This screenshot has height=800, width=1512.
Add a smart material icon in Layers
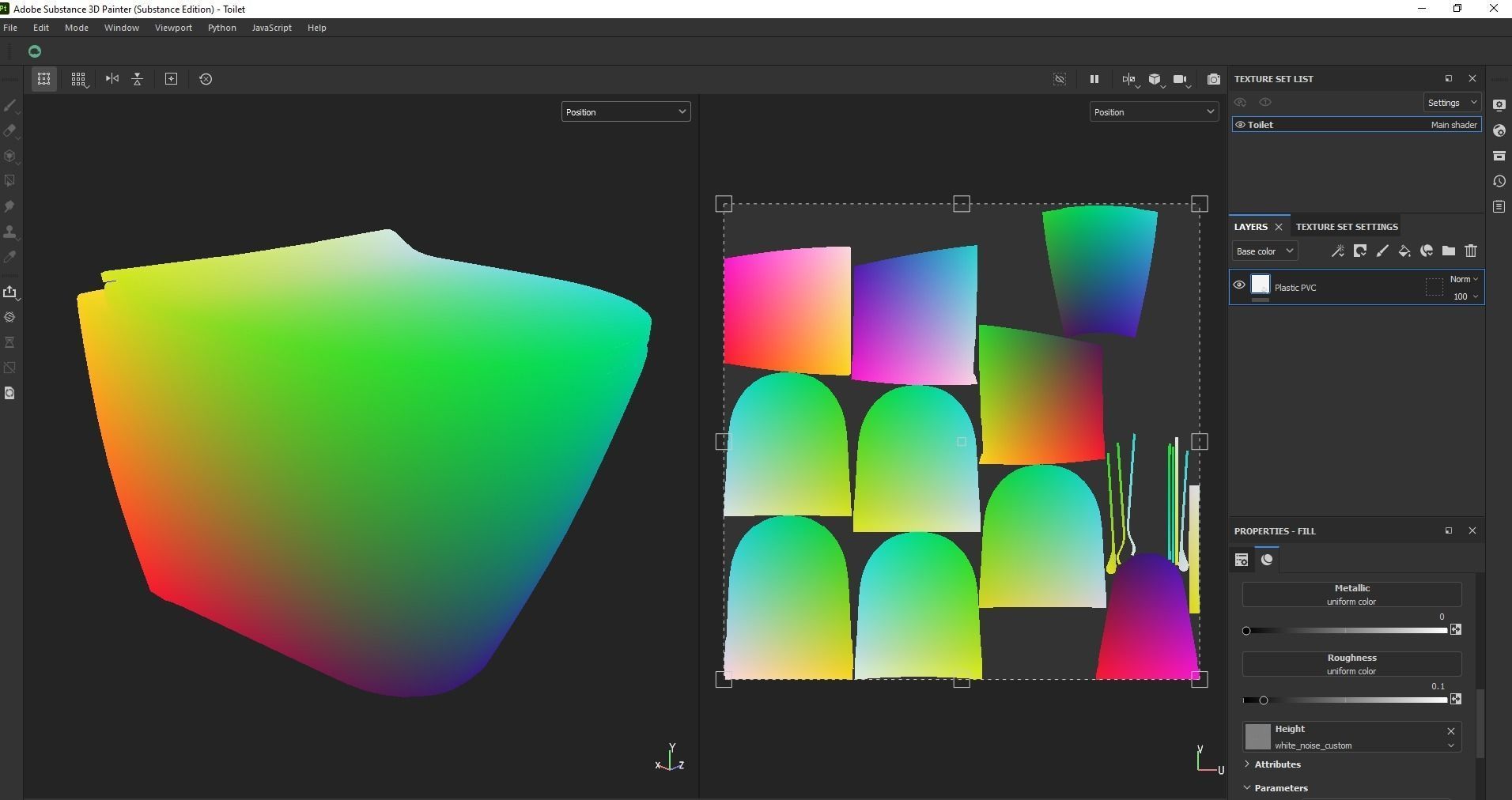[x=1427, y=251]
